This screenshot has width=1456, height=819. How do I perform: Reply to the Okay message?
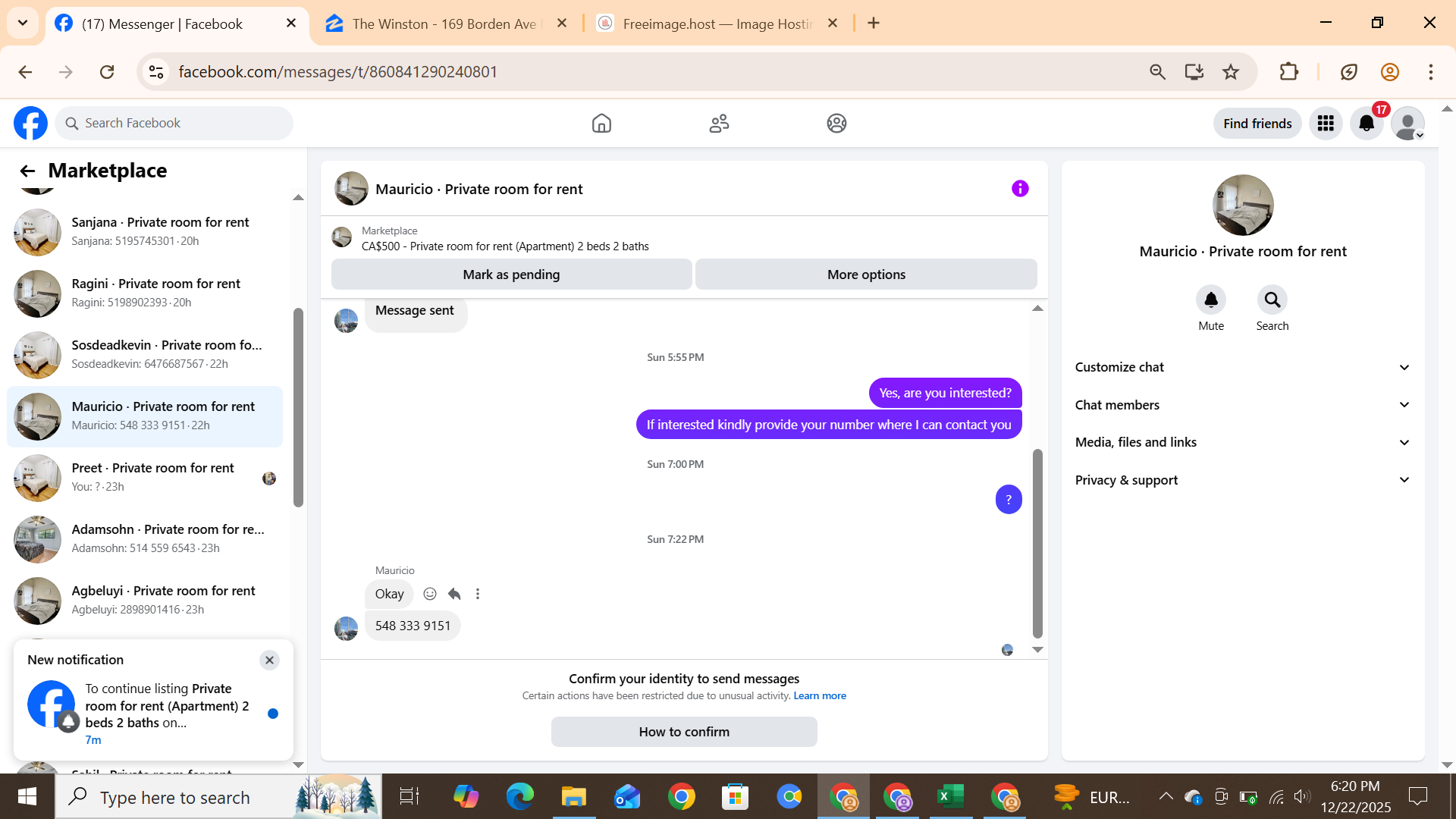[454, 594]
